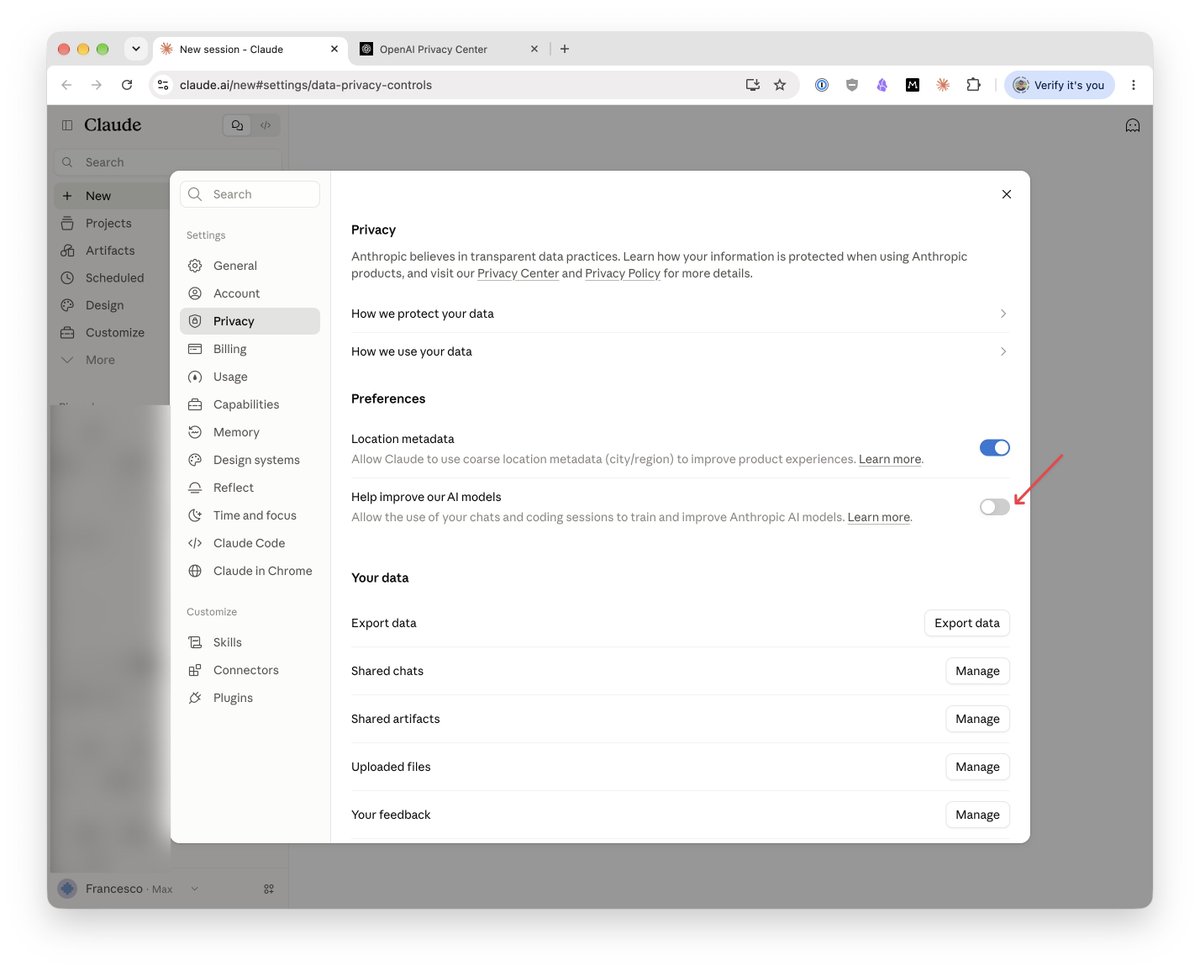Click the shield extension icon
Screen dimensions: 1200x971
point(852,85)
